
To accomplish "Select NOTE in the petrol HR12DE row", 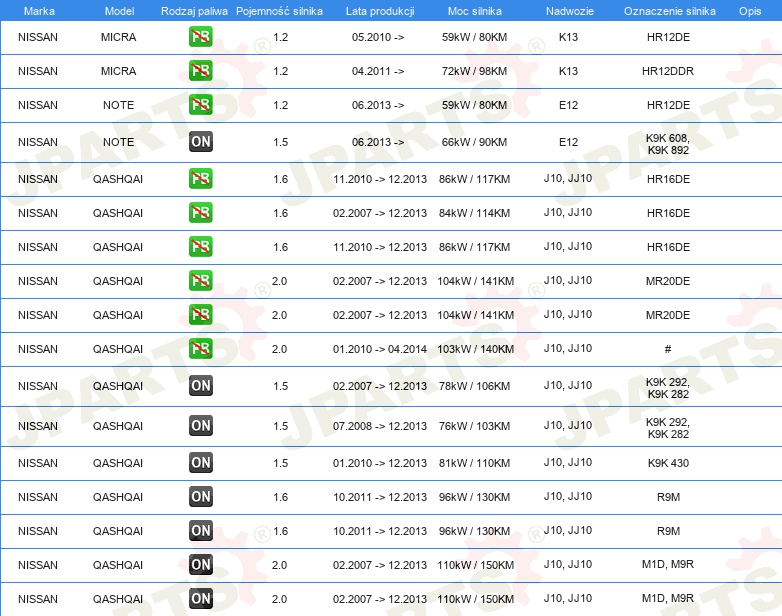I will 118,105.
